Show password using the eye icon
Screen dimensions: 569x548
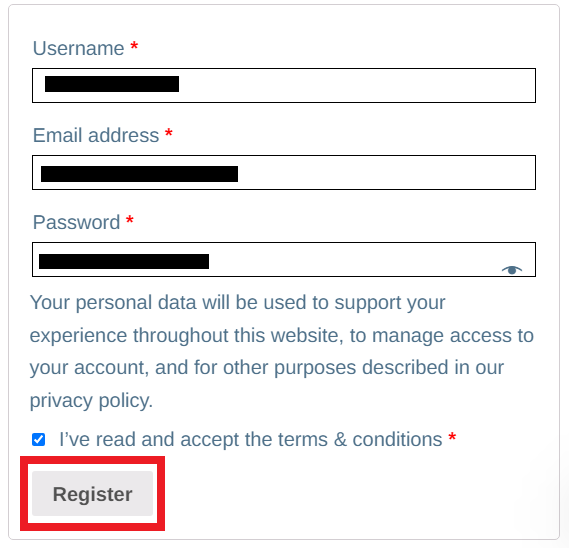[512, 270]
